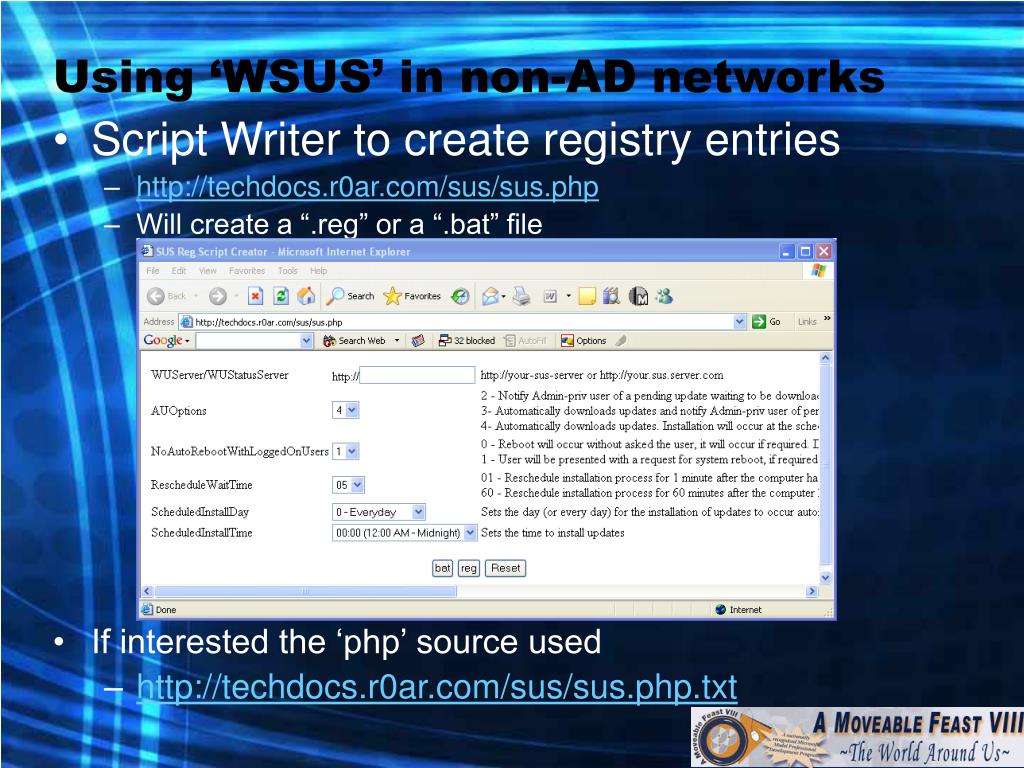Click the green Refresh page icon
This screenshot has height=768, width=1024.
tap(281, 296)
